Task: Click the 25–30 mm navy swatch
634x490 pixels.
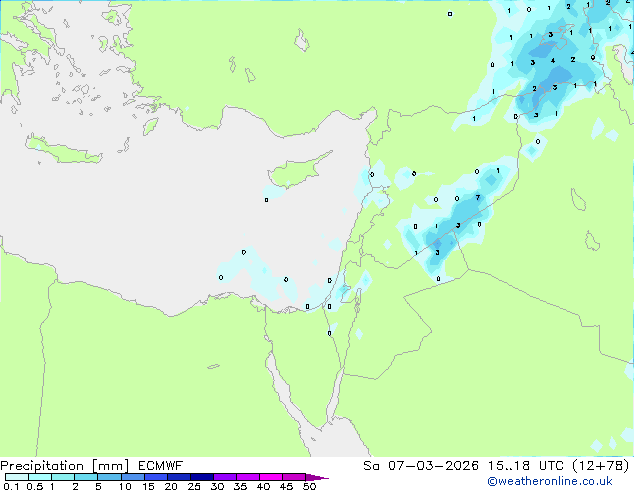Action: pos(201,477)
